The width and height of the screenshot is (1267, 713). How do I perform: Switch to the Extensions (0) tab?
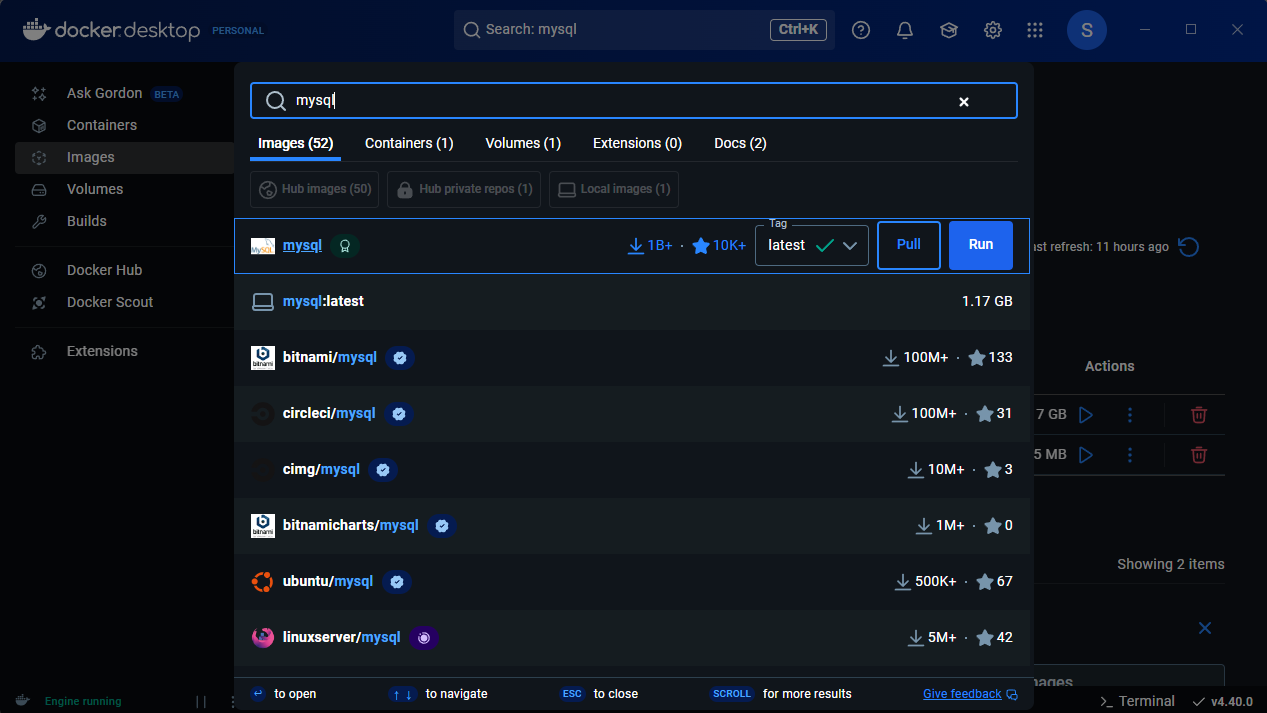637,143
